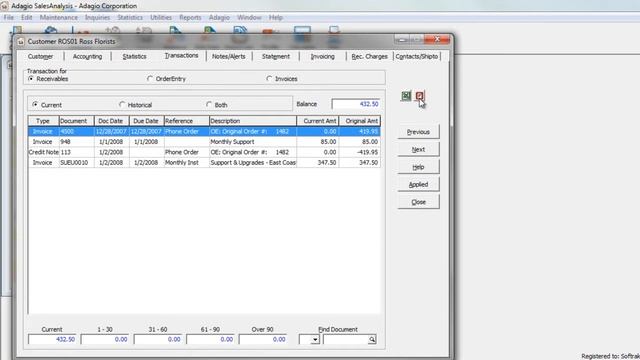
Task: Click the Due Date column header
Action: coord(147,121)
